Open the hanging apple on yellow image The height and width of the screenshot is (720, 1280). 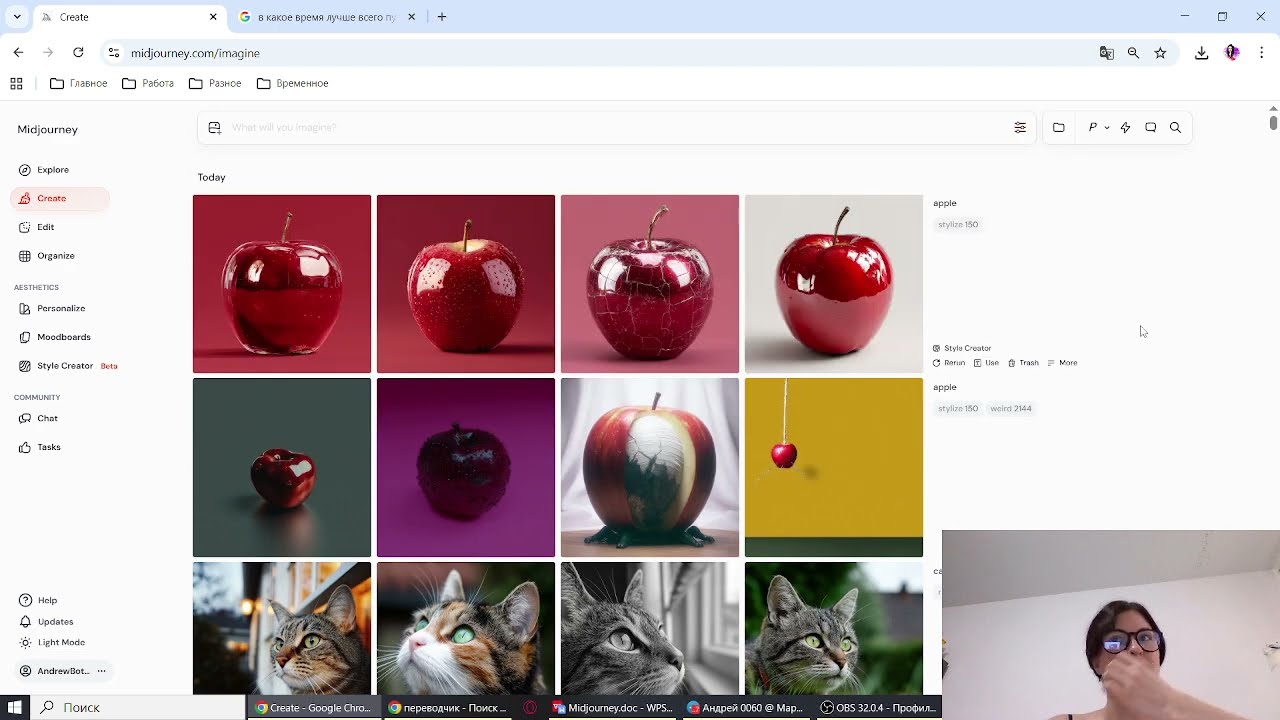point(834,467)
